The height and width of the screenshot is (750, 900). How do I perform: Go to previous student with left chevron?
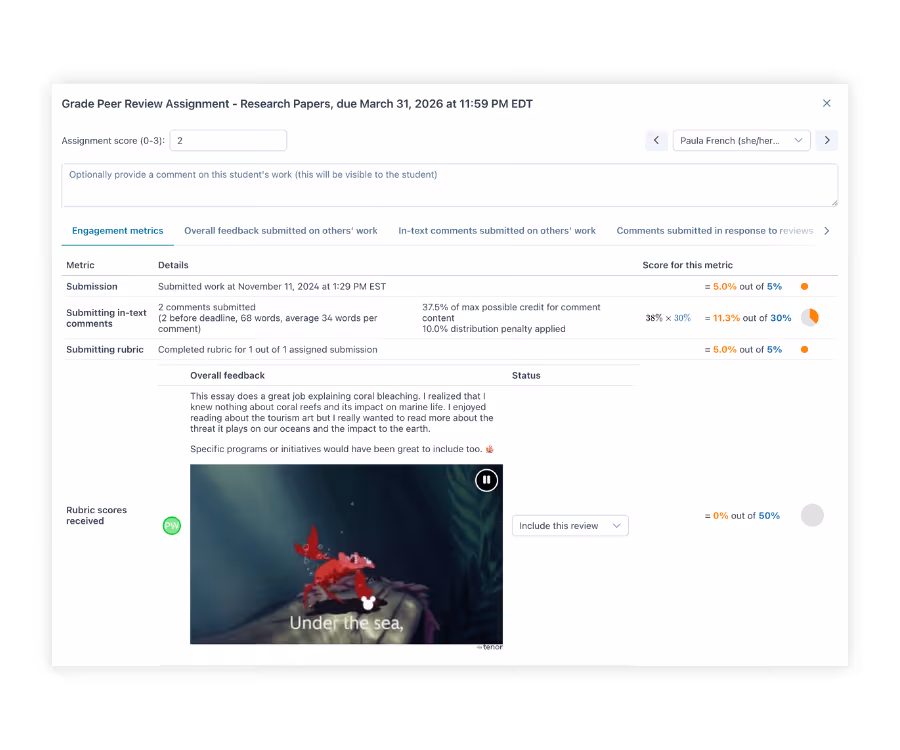pyautogui.click(x=656, y=140)
